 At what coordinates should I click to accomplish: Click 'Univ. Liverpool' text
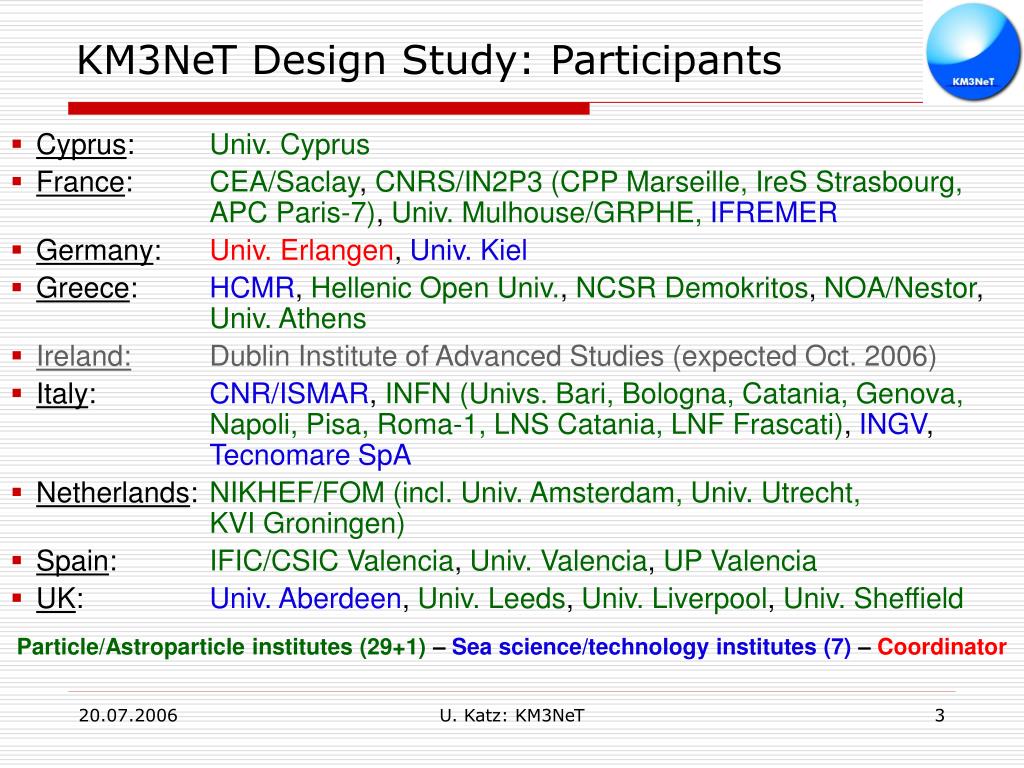point(675,599)
